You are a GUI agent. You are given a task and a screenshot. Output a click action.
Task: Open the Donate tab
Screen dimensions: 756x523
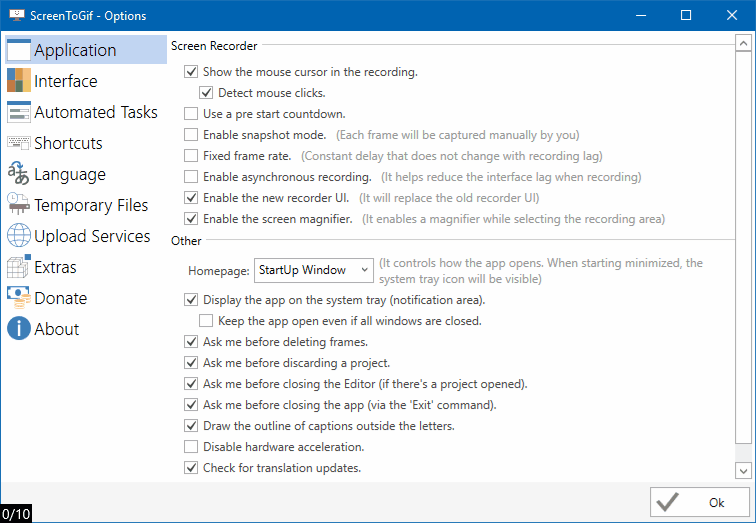point(86,298)
